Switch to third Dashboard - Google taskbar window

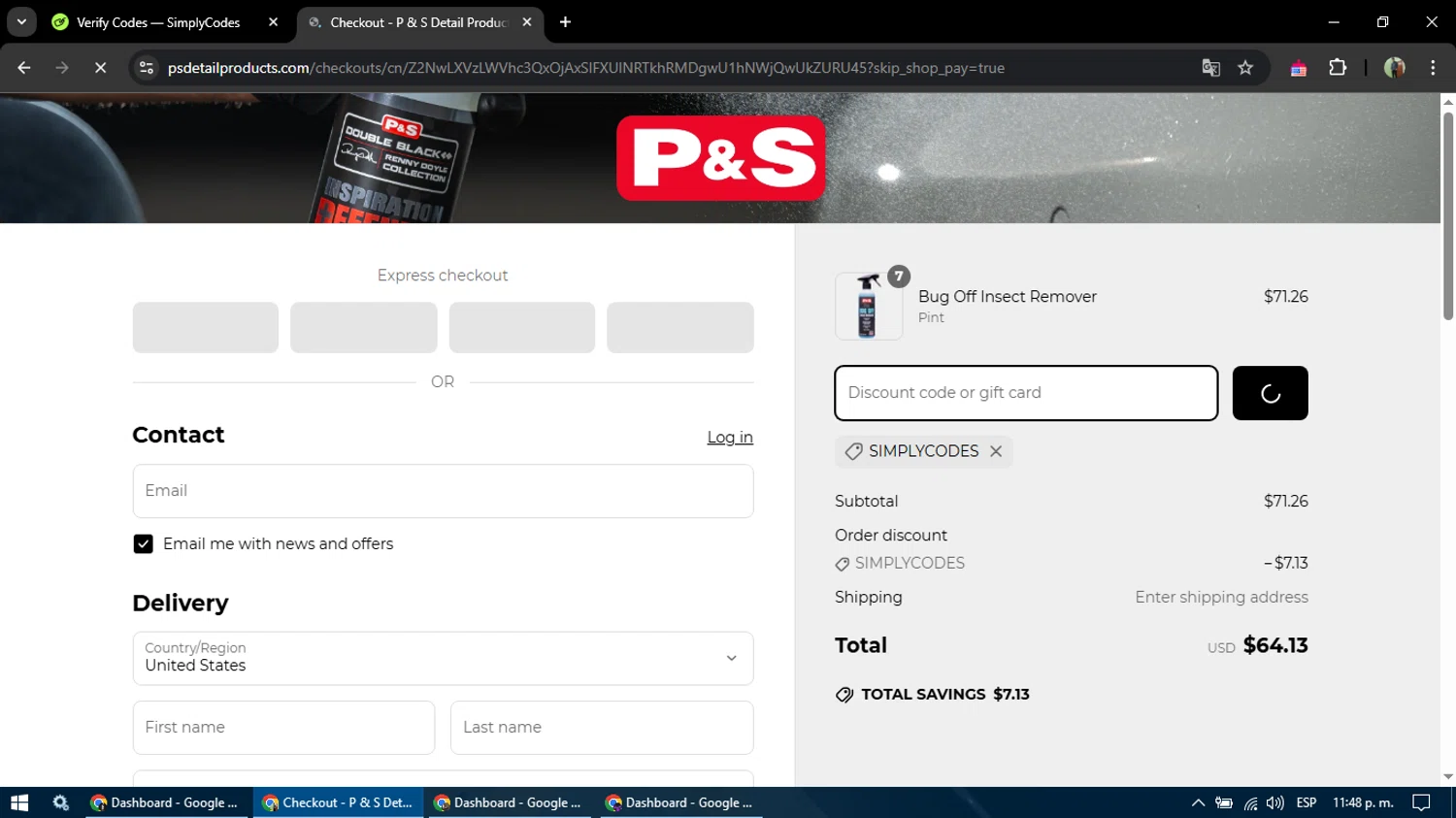[x=682, y=802]
